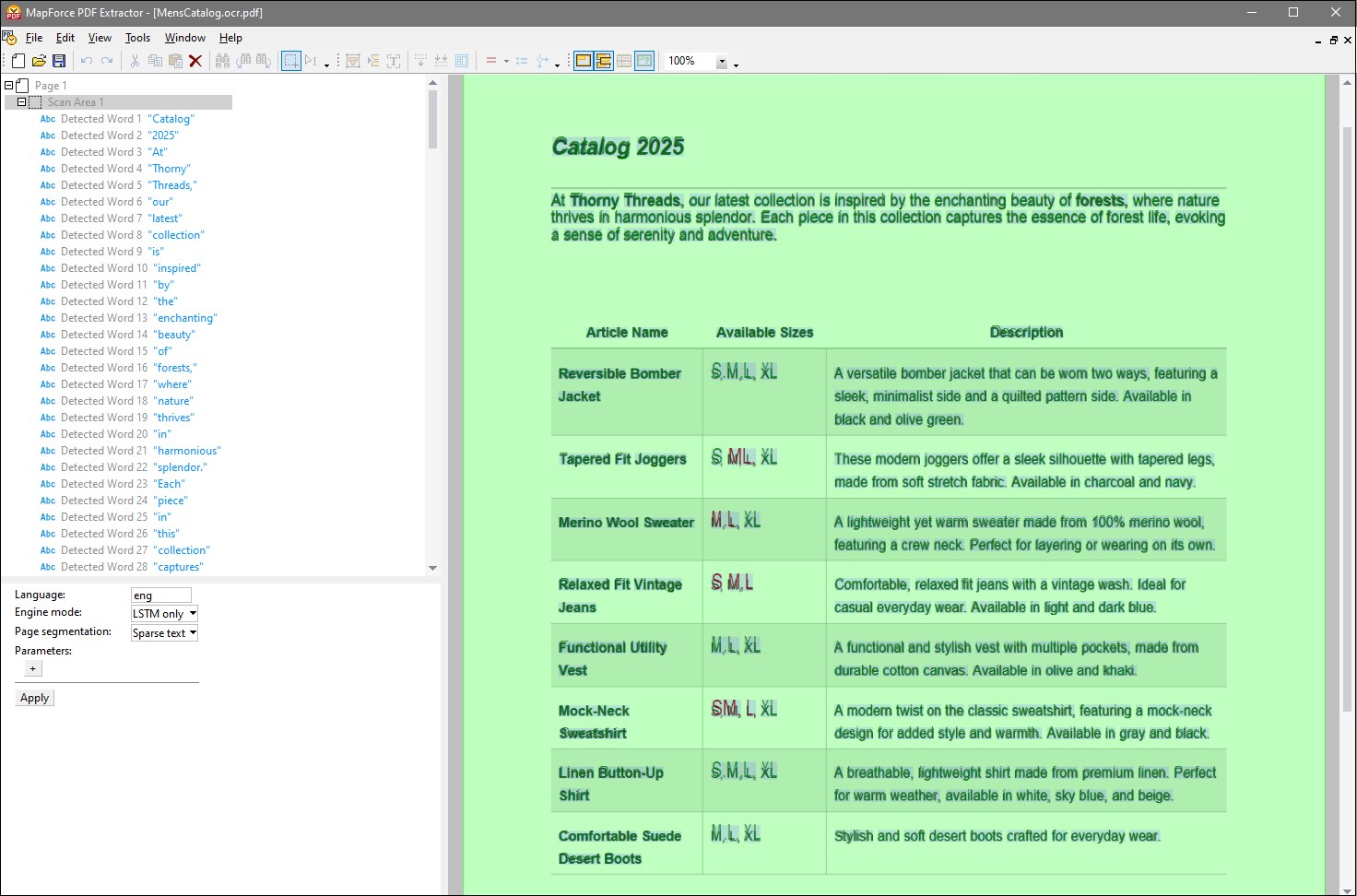Click the word tree's vertical scrollbar thumb
1357x896 pixels.
432,120
